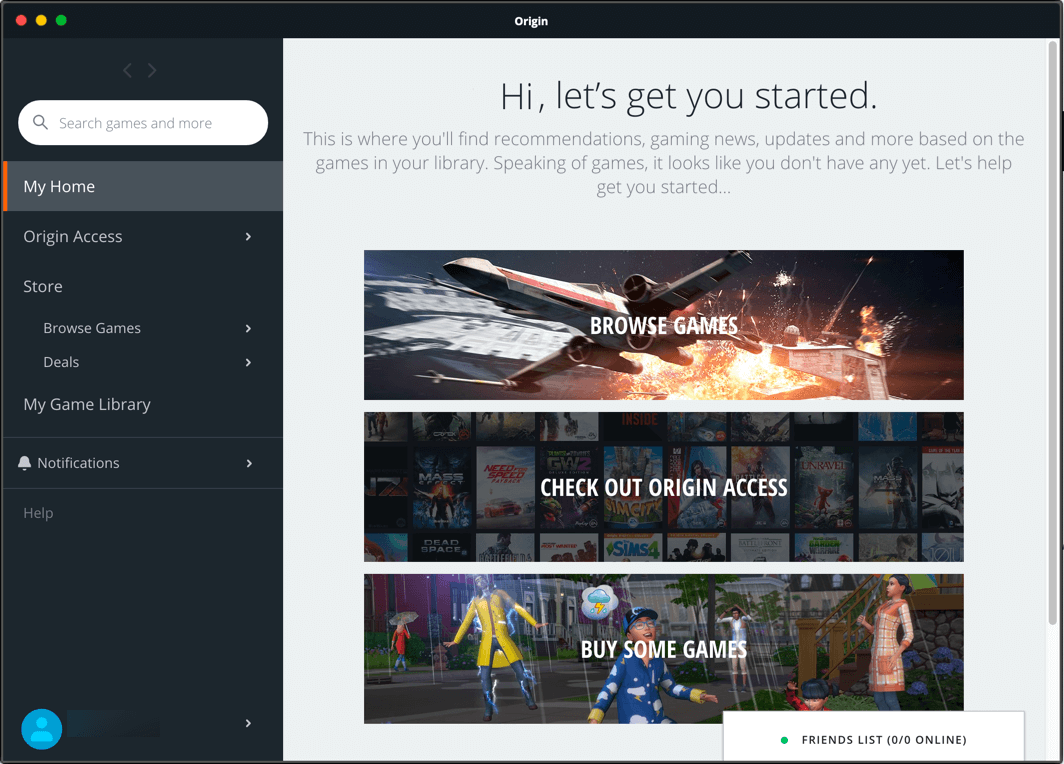Go to My Game Library
This screenshot has height=764, width=1064.
point(87,404)
